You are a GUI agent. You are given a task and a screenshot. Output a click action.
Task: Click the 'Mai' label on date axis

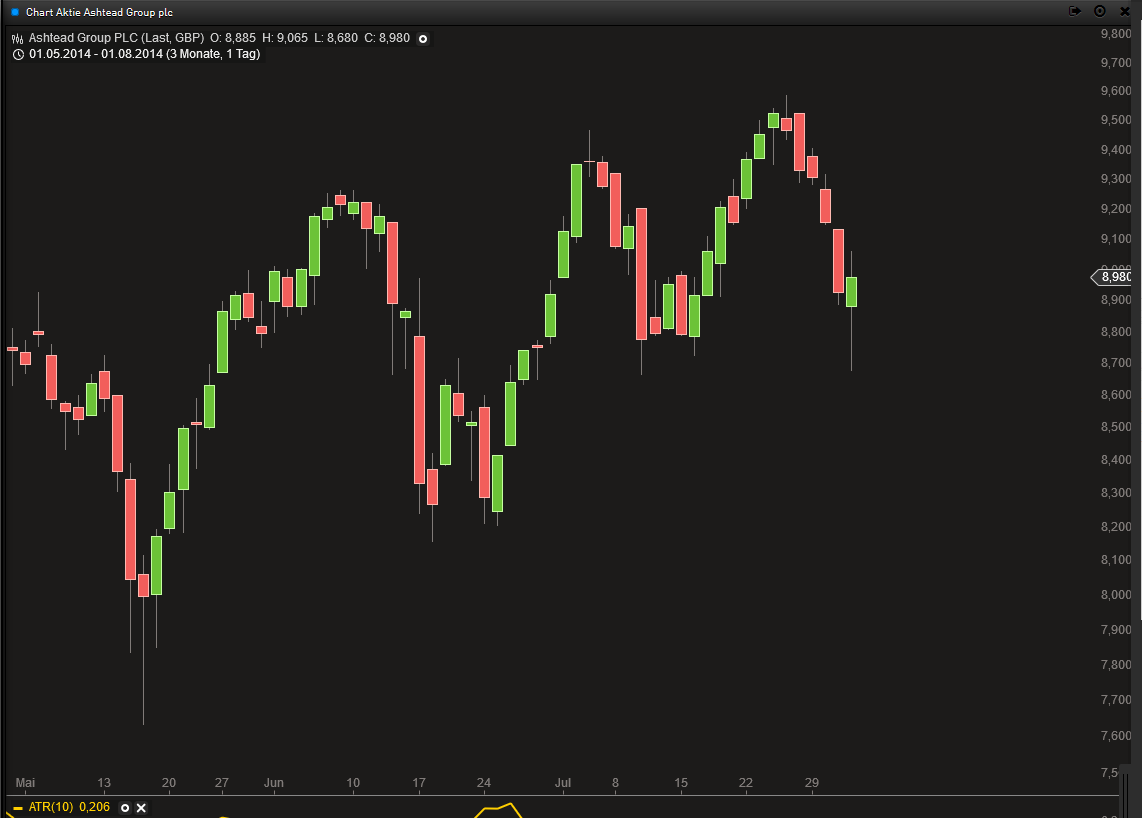(x=25, y=783)
